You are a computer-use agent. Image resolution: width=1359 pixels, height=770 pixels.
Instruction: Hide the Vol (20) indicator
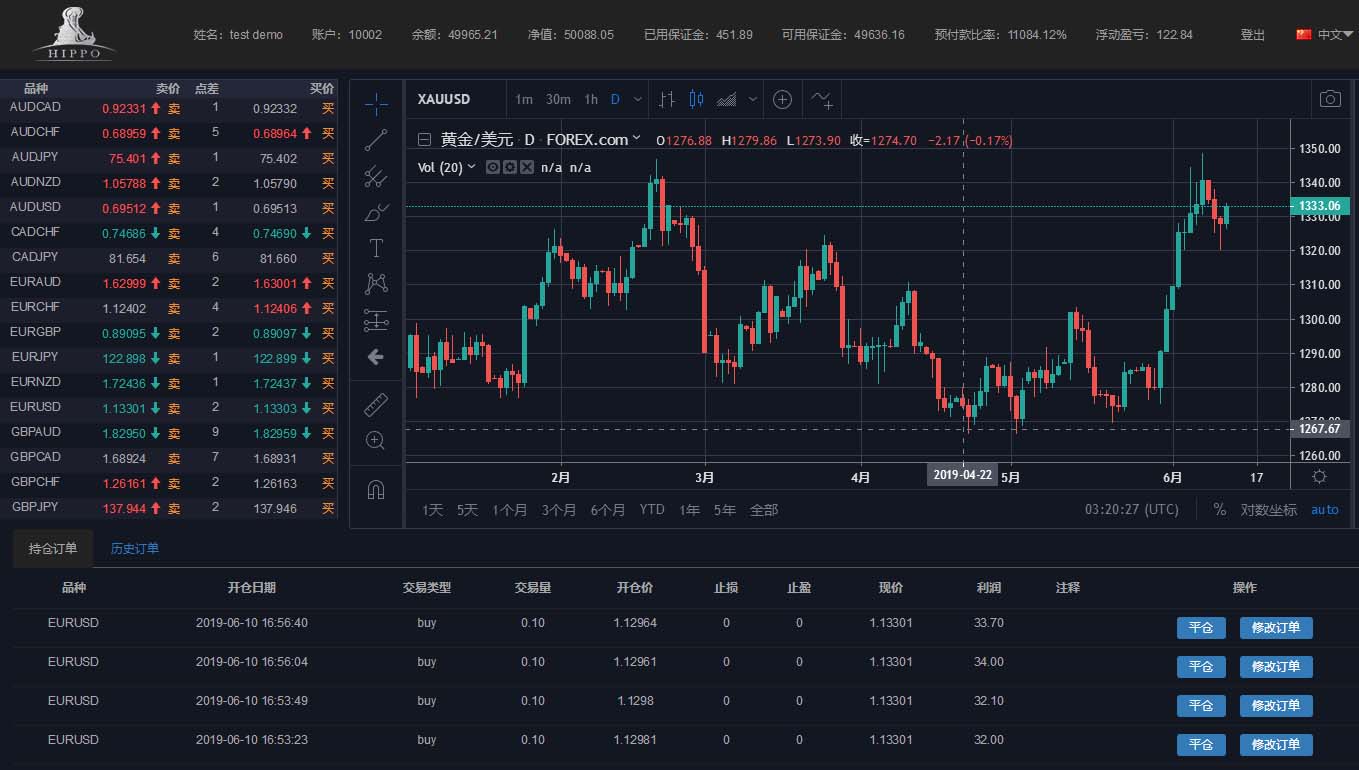(493, 167)
